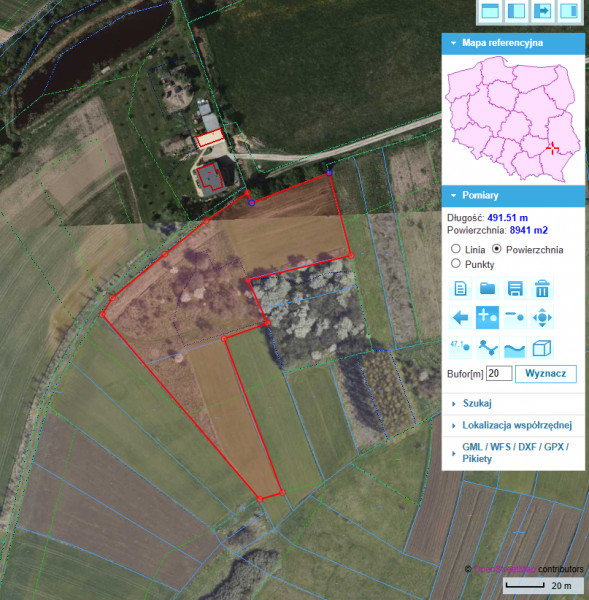Delete the measurement using the trash icon
This screenshot has height=600, width=589.
[x=542, y=288]
